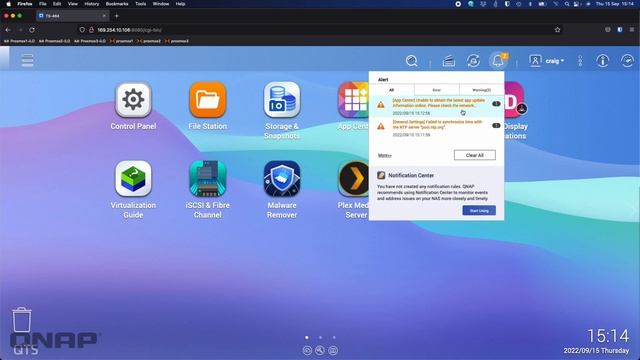
Task: Open the Firefox hamburger application menu
Action: click(632, 30)
